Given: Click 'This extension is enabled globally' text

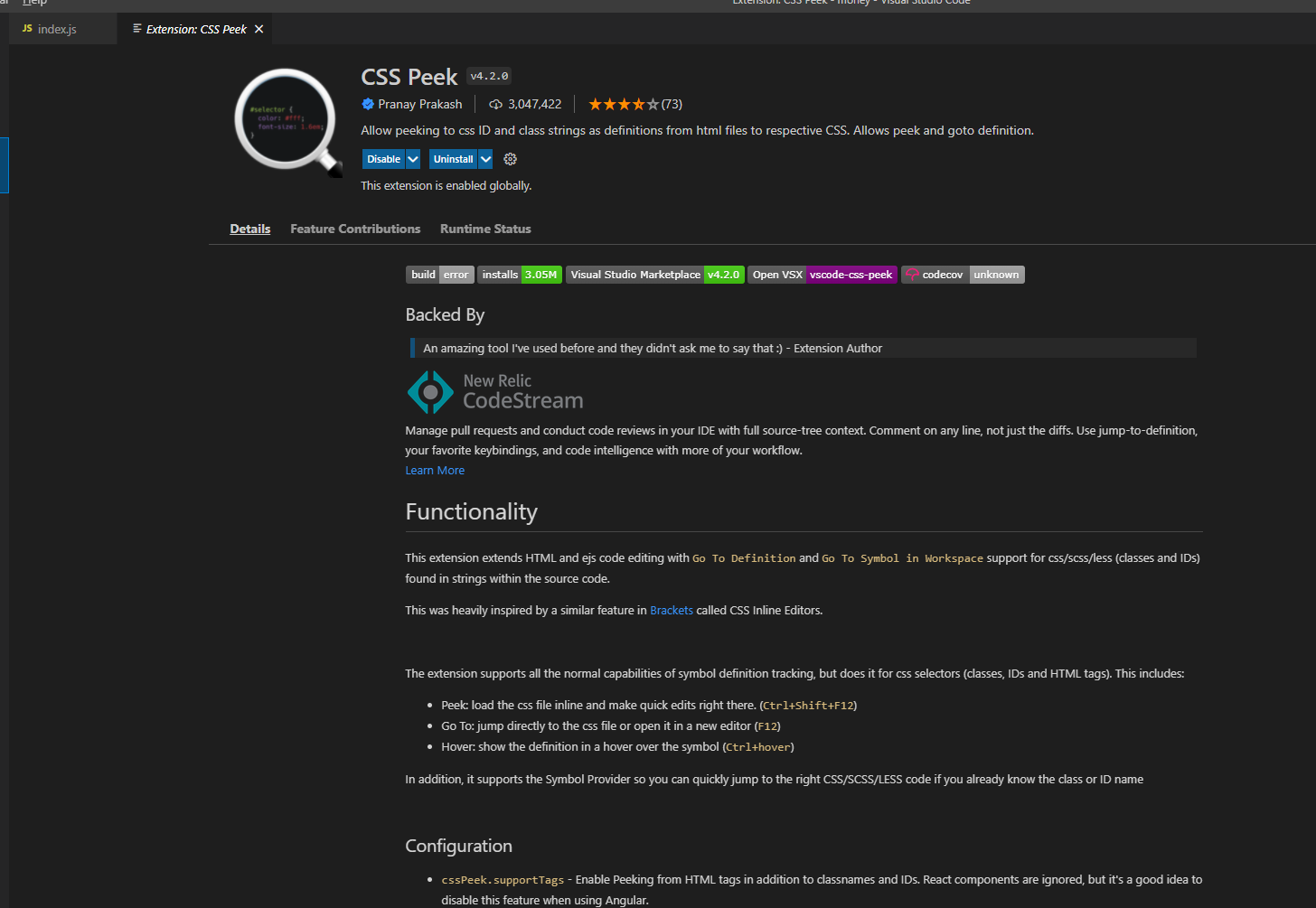Looking at the screenshot, I should (x=446, y=185).
